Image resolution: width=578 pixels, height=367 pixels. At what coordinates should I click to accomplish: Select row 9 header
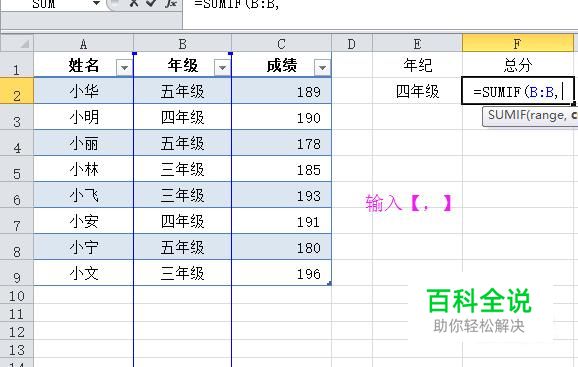point(17,273)
